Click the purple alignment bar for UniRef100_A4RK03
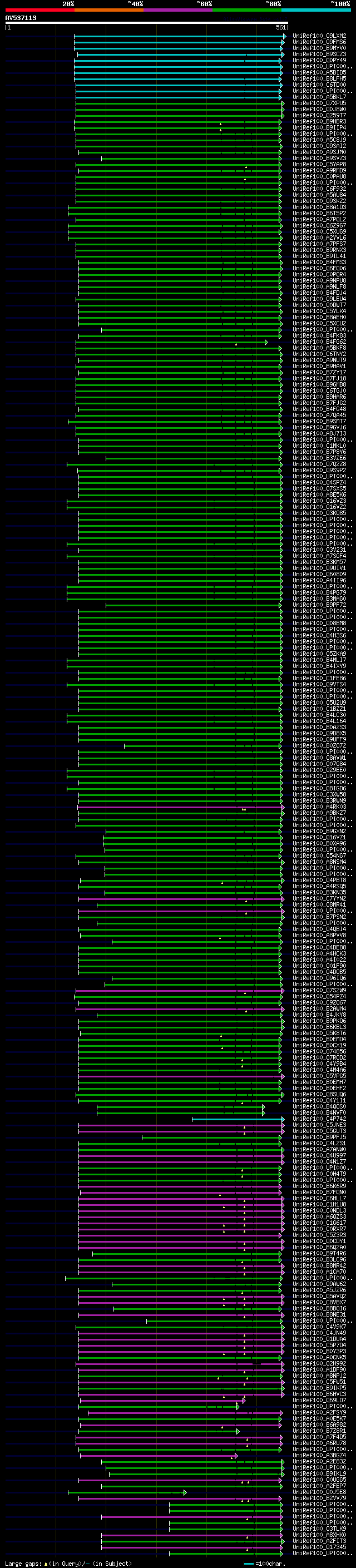This screenshot has width=356, height=1568. tap(181, 807)
